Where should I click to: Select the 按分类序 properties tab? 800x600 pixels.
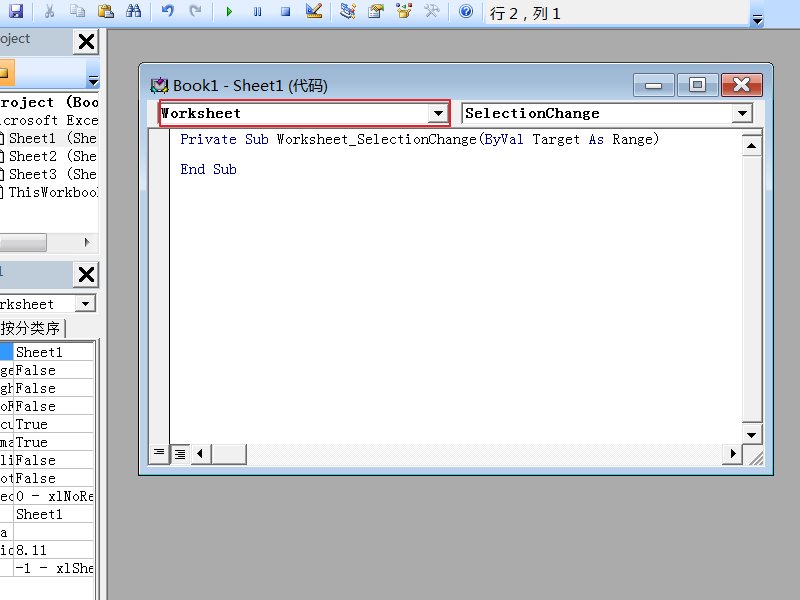31,328
